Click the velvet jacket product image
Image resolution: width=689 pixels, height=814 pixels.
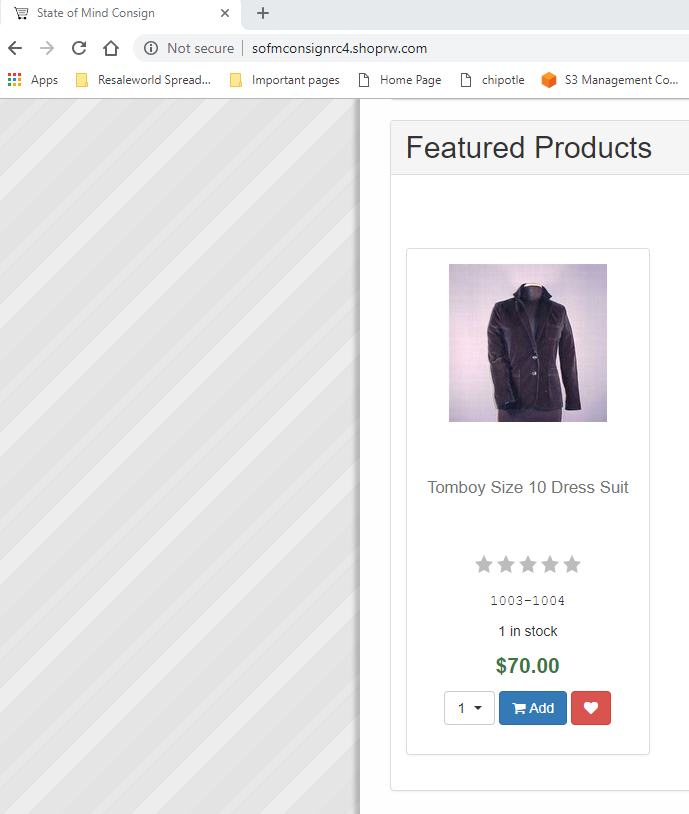tap(528, 343)
